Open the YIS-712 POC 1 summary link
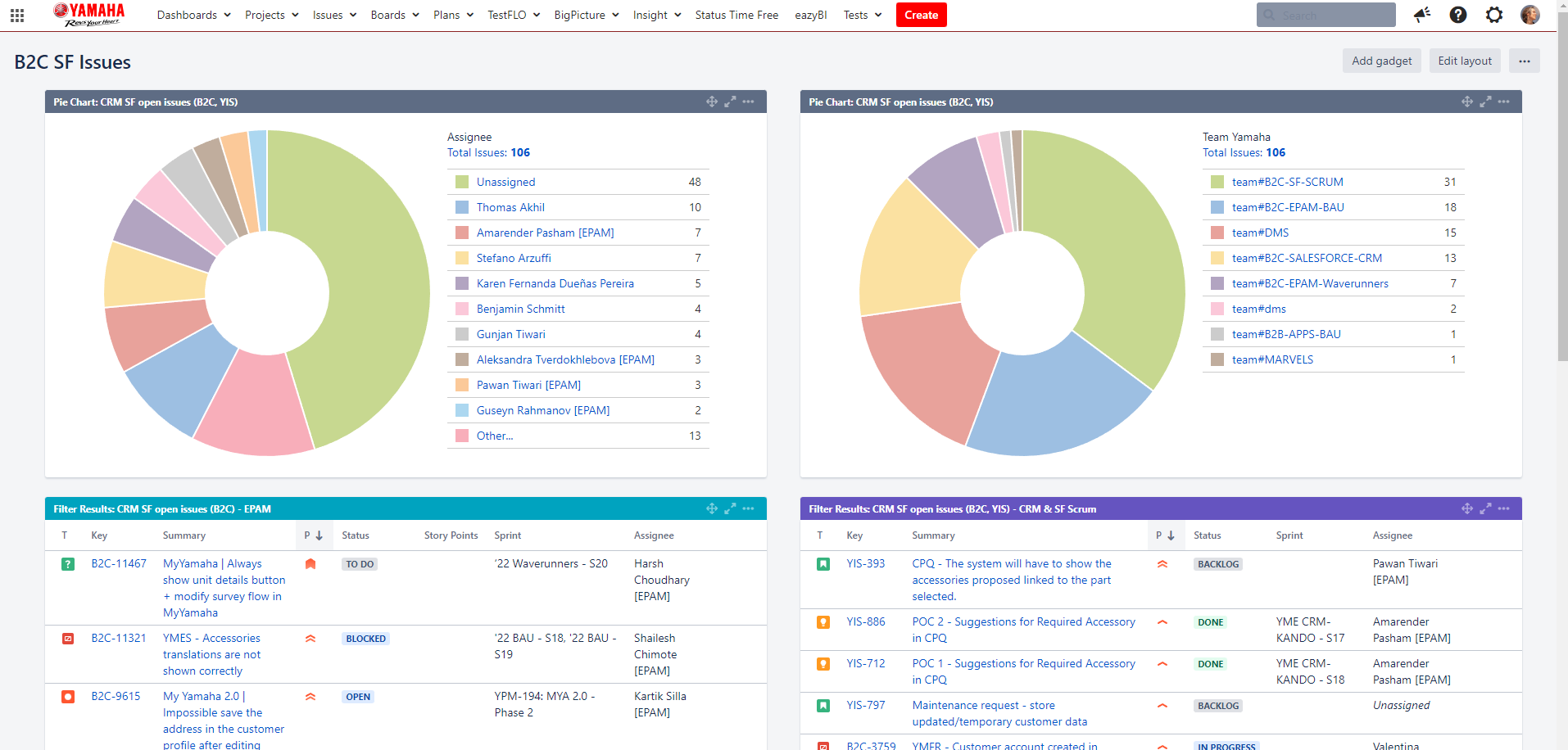Screen dimensions: 1568x750 [x=1024, y=671]
